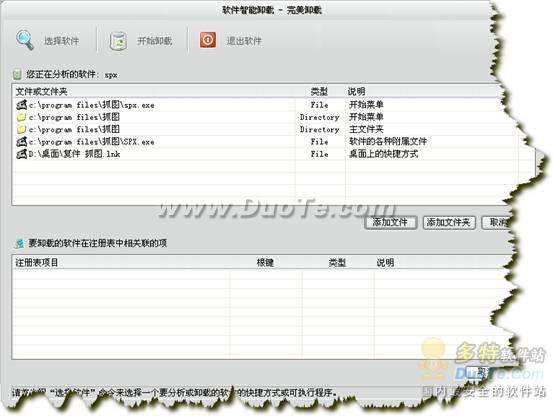Click the 添加文件夹 button
The width and height of the screenshot is (553, 416).
click(449, 222)
